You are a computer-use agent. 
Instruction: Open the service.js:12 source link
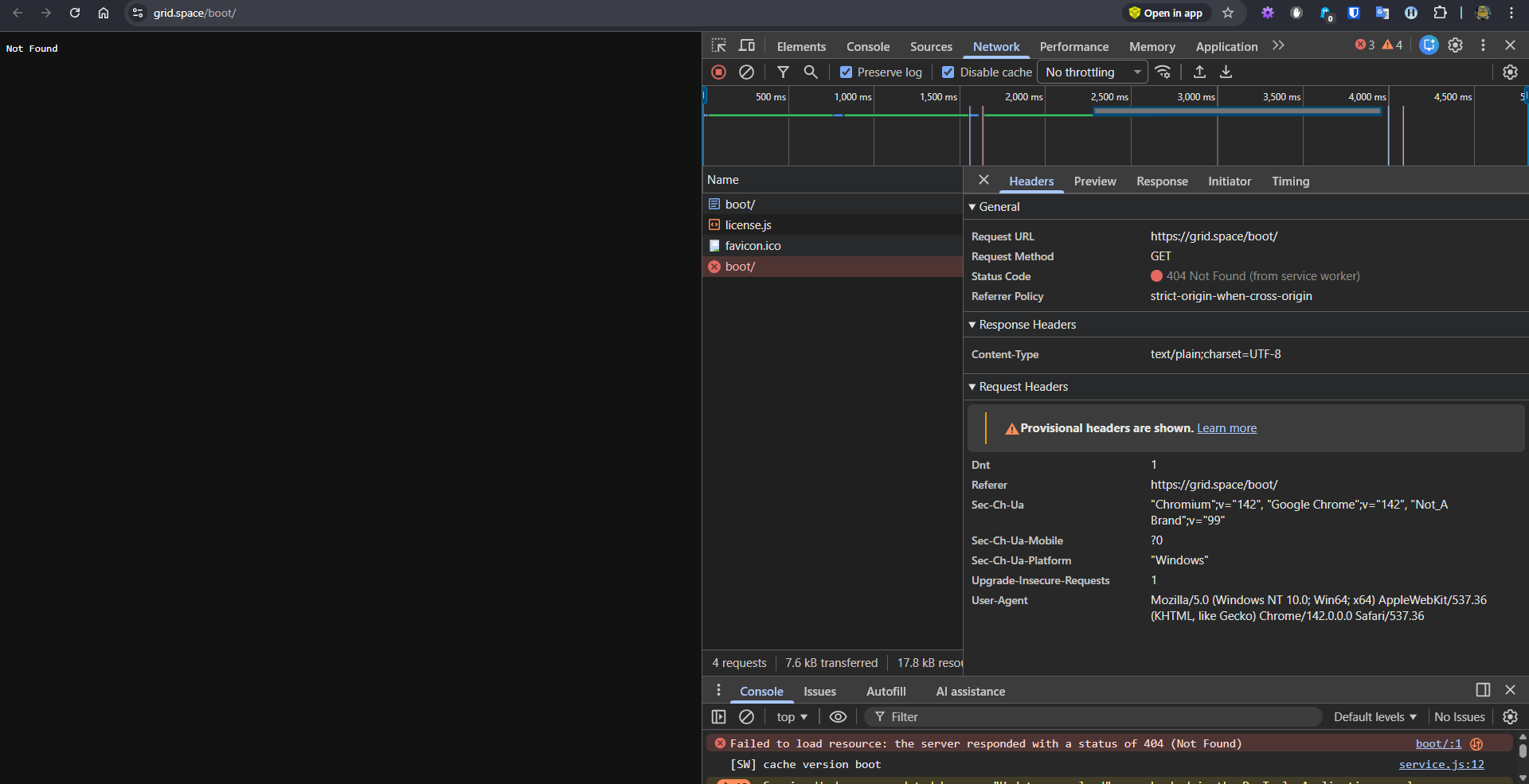(1441, 765)
